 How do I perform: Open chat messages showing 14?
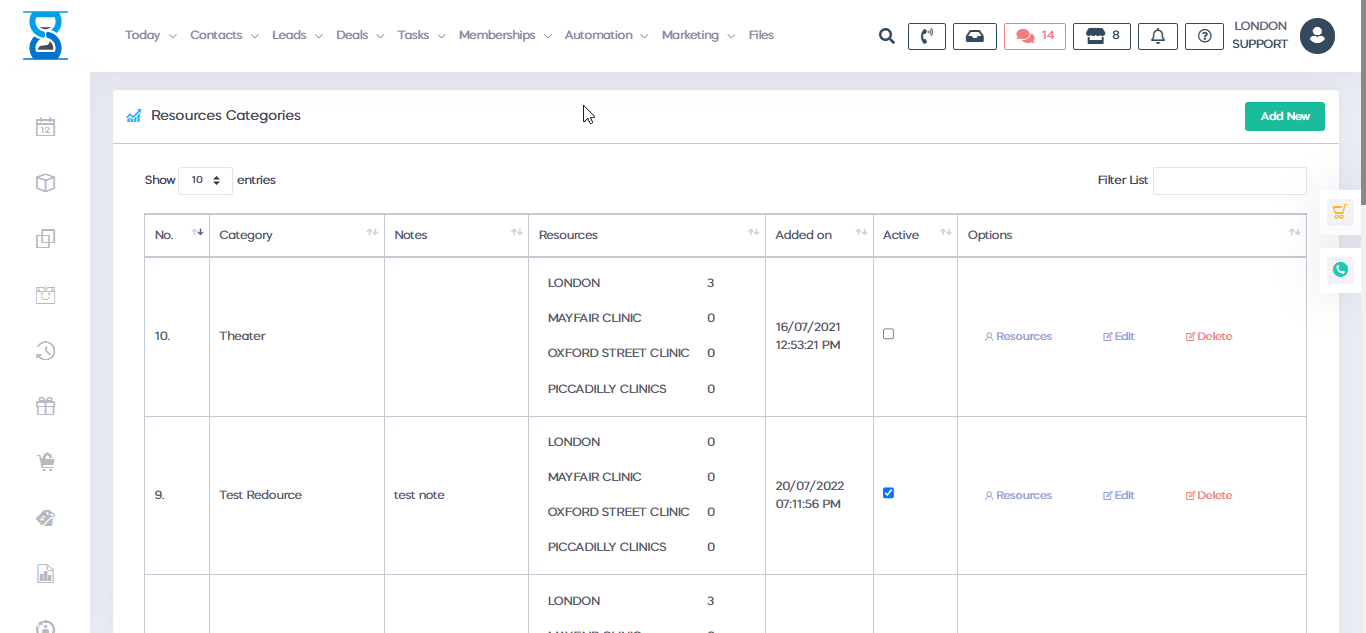click(1034, 36)
